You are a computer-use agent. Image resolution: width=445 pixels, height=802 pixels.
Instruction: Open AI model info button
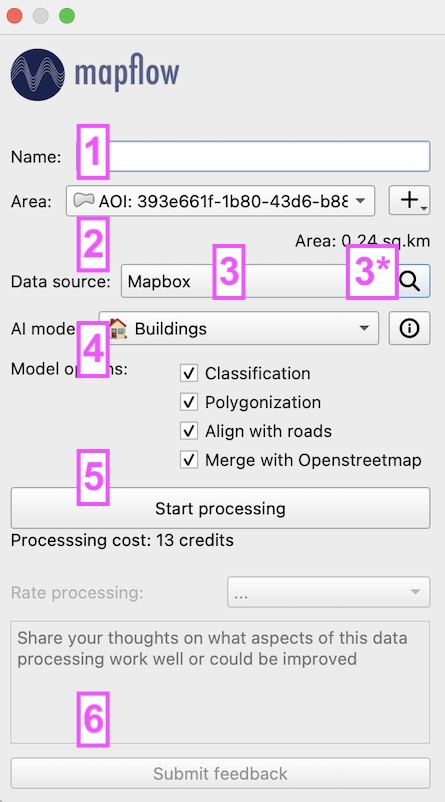pos(409,328)
